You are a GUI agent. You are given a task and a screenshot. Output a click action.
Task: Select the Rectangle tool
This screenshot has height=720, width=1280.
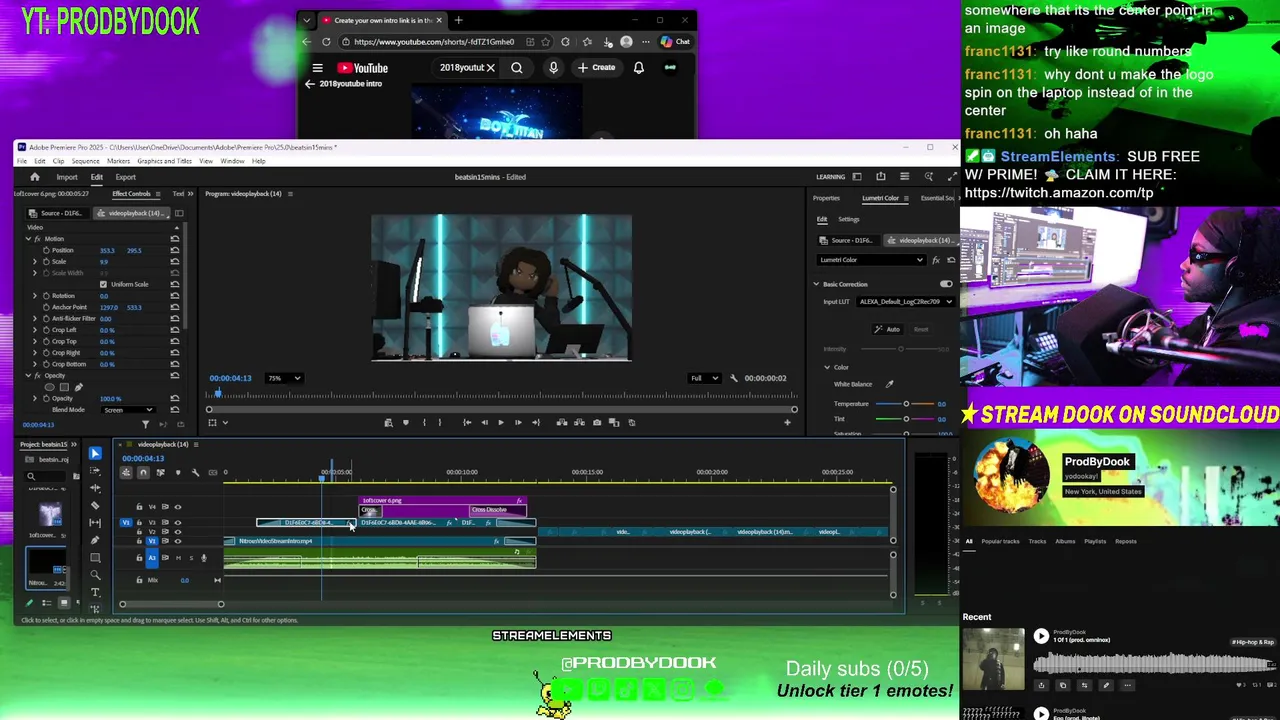[95, 557]
